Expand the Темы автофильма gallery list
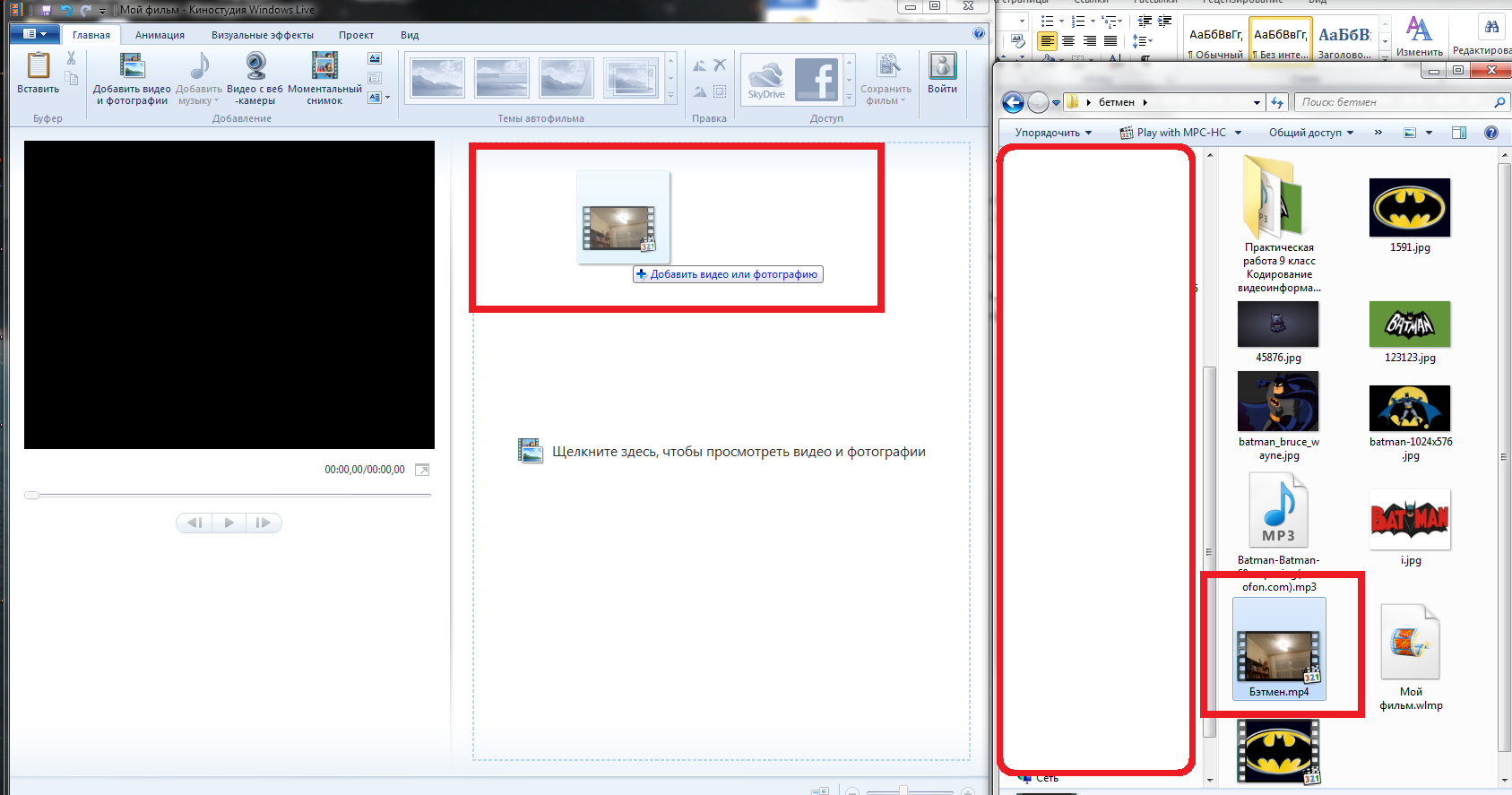The height and width of the screenshot is (795, 1512). click(670, 94)
